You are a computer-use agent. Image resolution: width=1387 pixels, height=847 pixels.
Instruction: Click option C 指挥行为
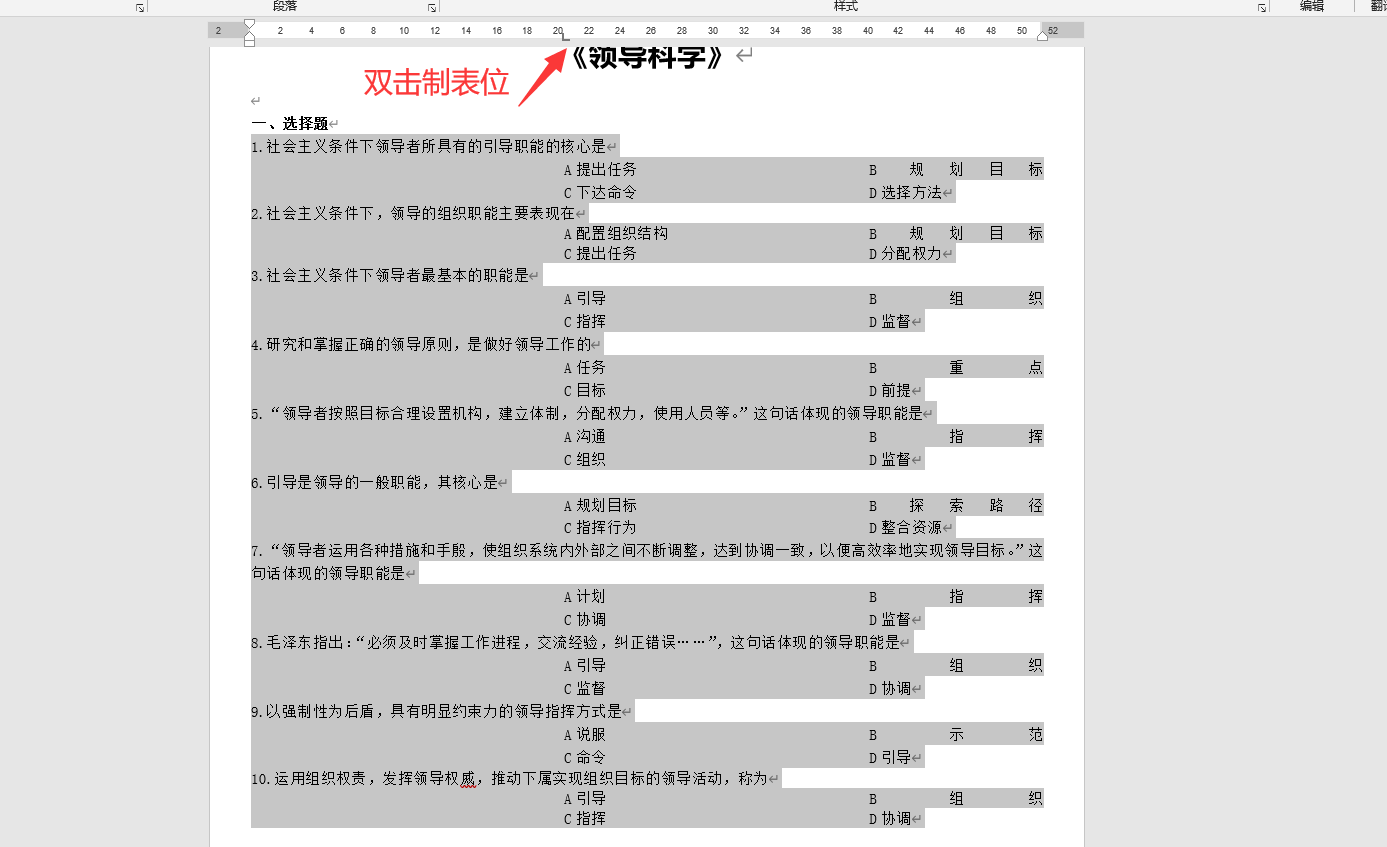point(600,528)
